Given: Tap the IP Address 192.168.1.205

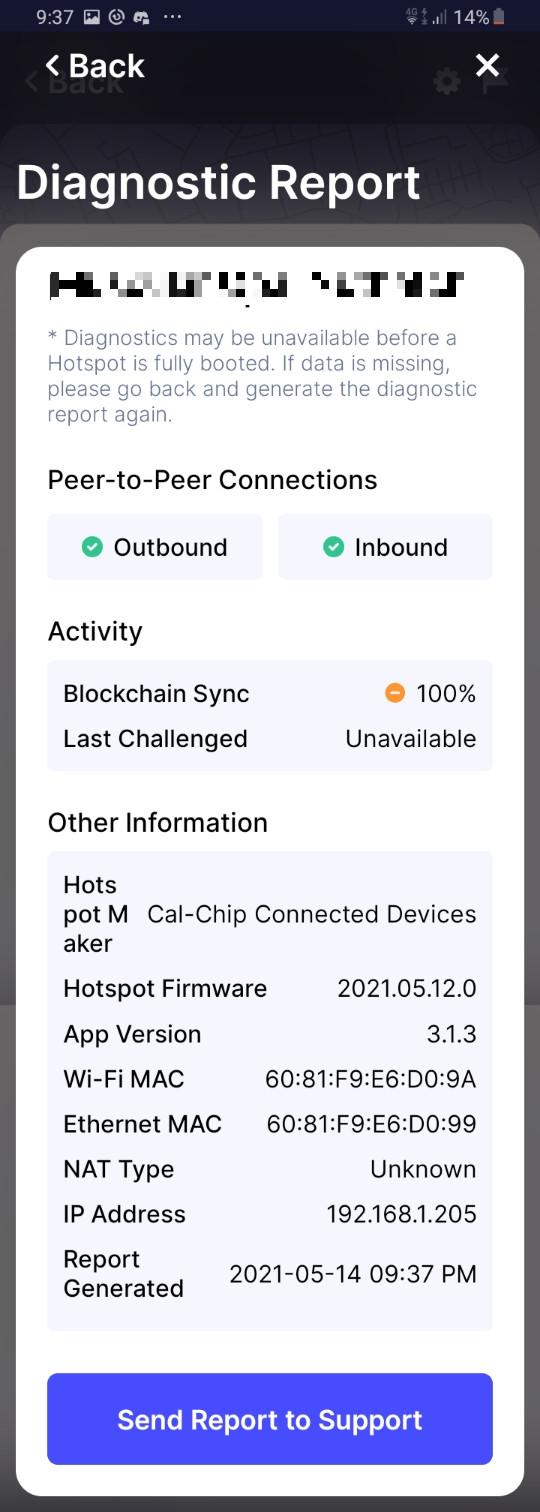Looking at the screenshot, I should [x=402, y=1214].
